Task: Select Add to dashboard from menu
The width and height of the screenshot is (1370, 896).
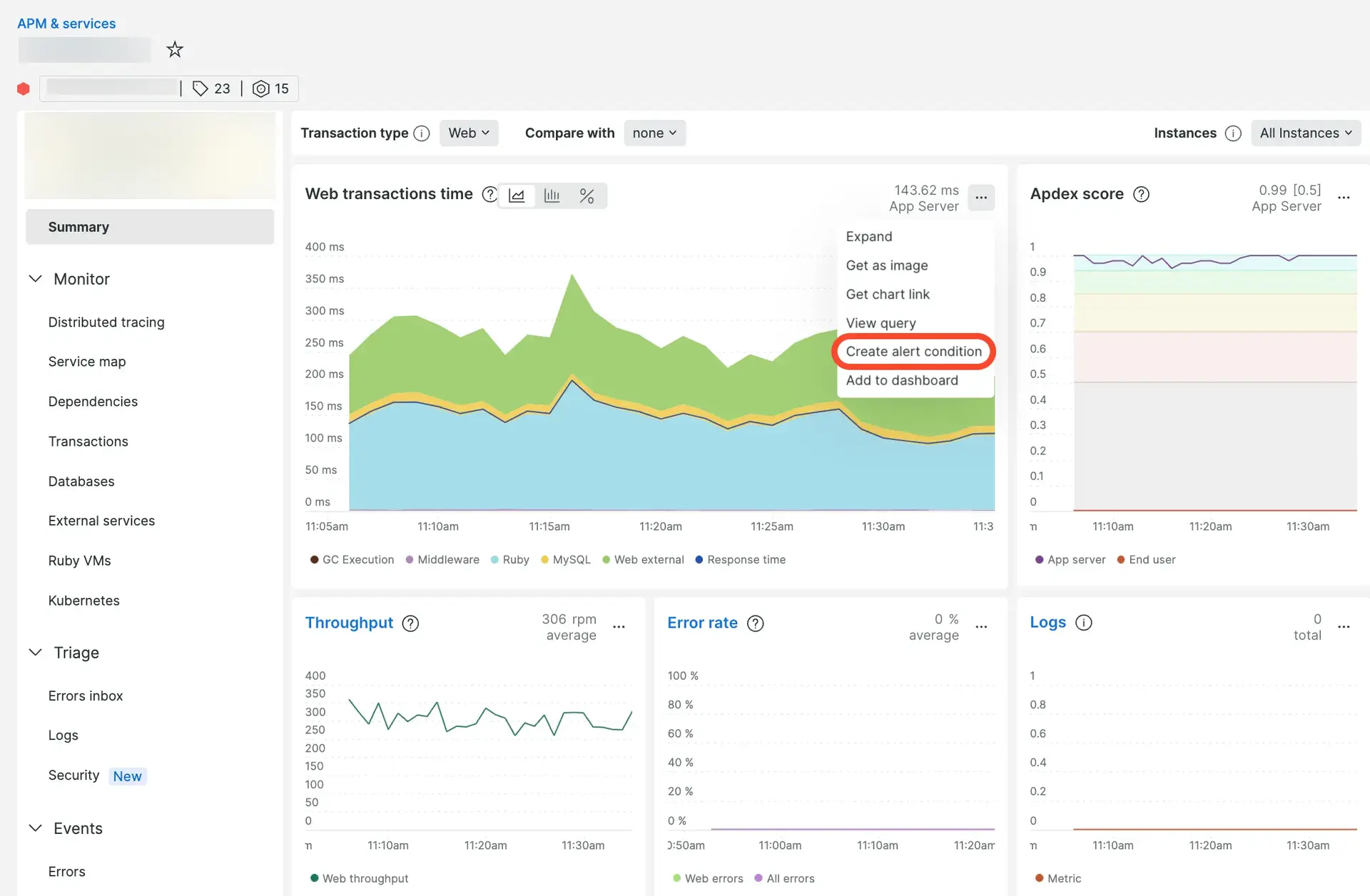Action: 900,380
